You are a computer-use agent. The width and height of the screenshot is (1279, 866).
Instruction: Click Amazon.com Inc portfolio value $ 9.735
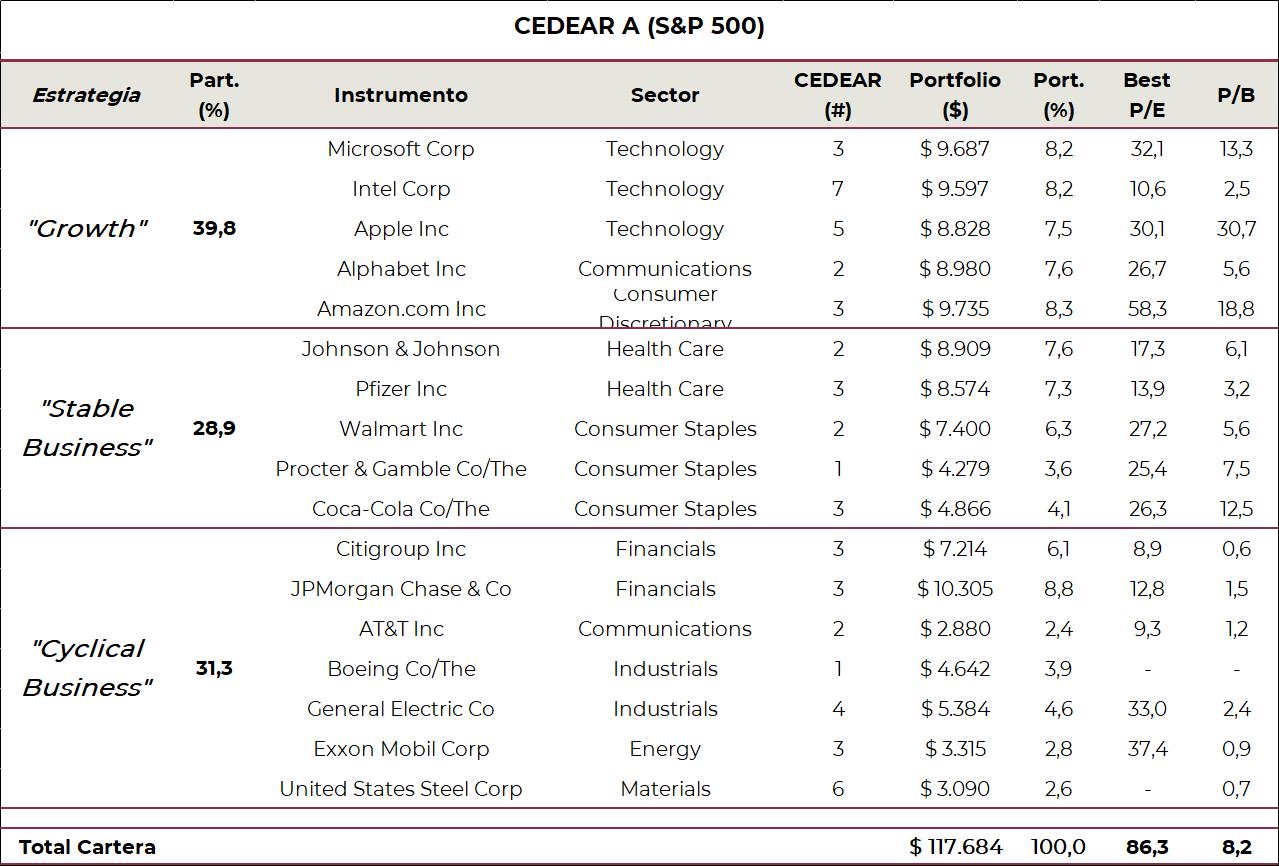(x=956, y=309)
